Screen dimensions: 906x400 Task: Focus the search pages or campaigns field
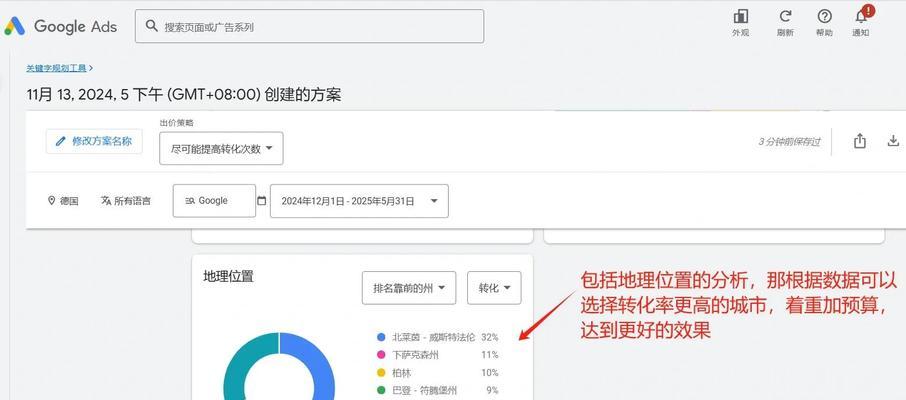[310, 26]
